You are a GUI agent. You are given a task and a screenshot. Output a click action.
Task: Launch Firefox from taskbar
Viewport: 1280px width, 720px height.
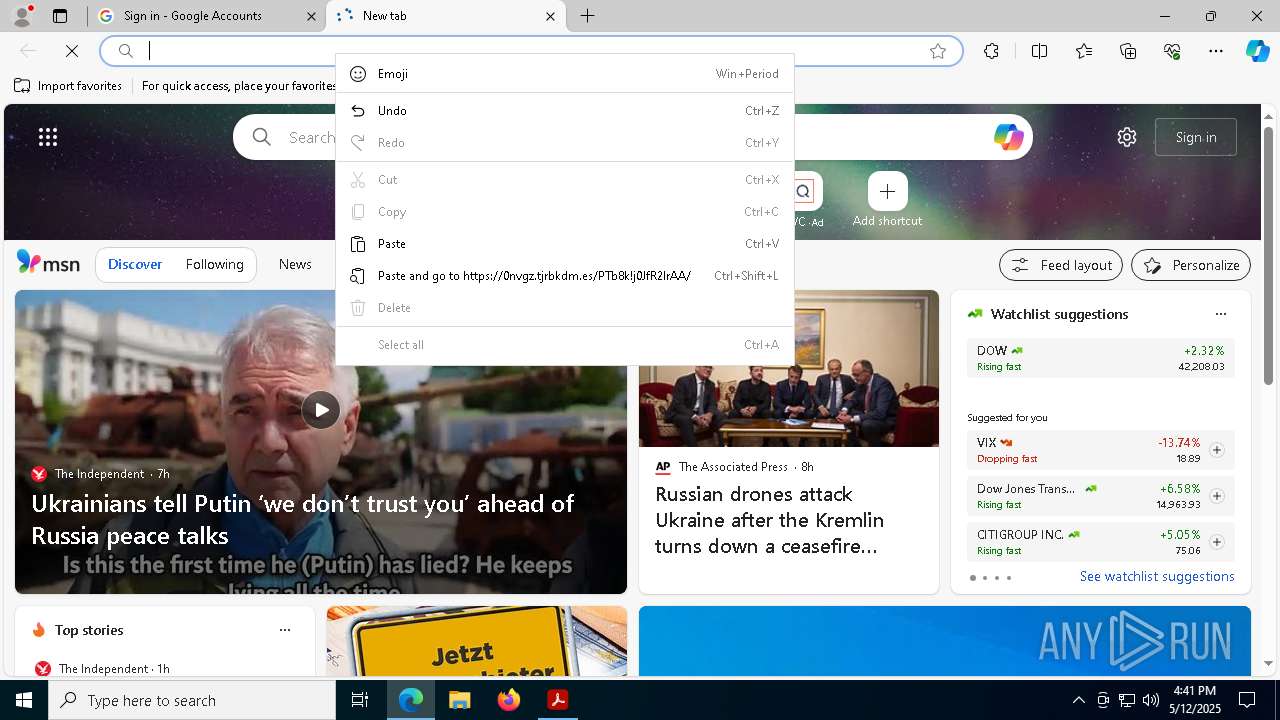pyautogui.click(x=509, y=700)
